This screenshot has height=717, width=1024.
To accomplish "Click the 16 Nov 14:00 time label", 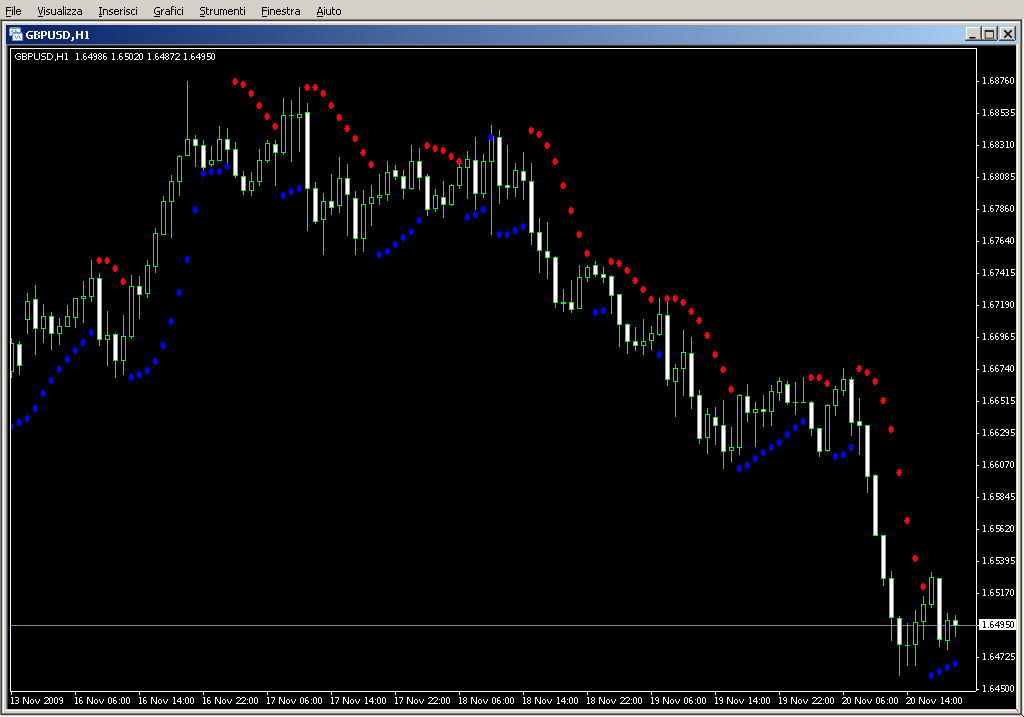I will [x=166, y=701].
